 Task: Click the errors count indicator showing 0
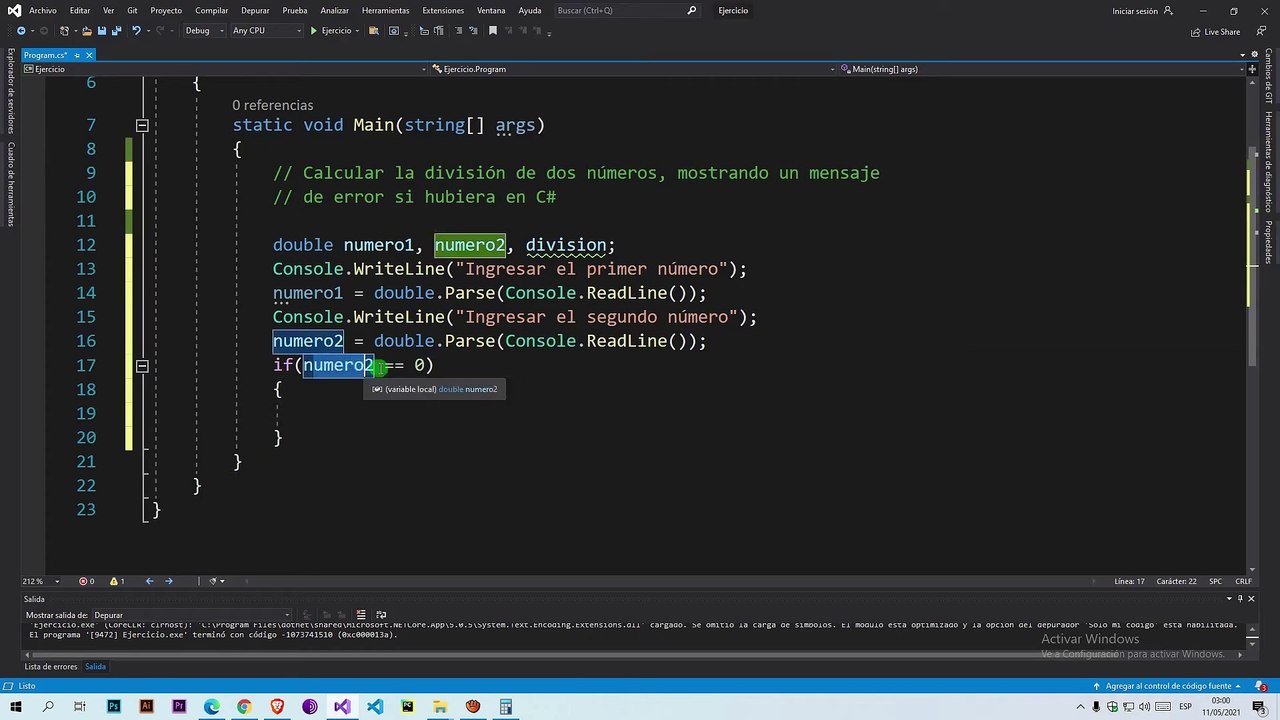(87, 581)
